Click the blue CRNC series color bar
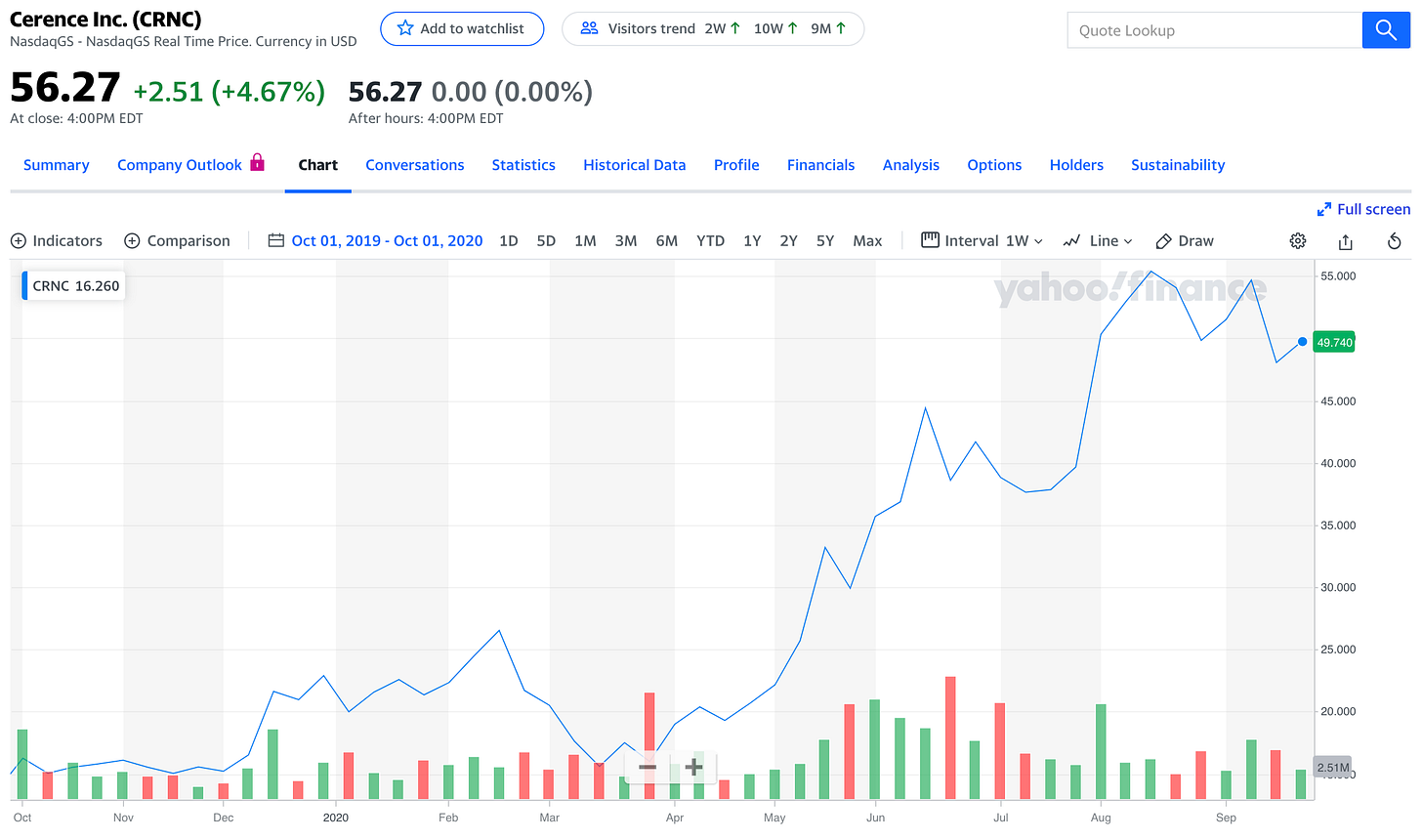 24,286
